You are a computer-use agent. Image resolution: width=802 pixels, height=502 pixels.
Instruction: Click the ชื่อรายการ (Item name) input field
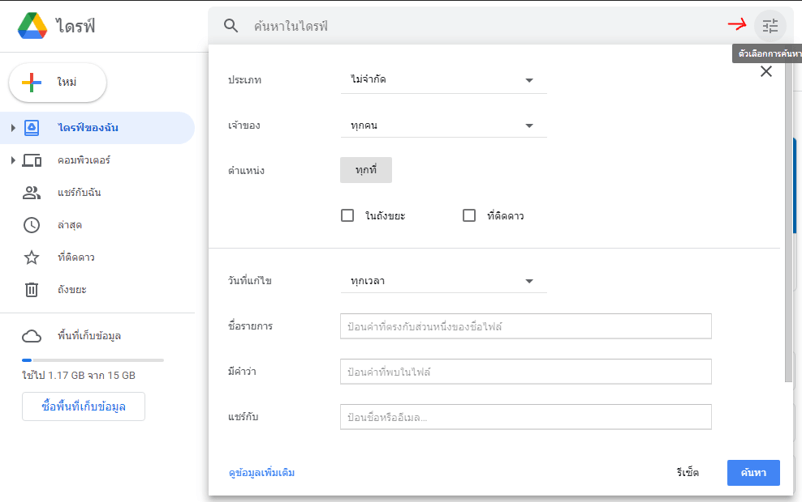(525, 326)
